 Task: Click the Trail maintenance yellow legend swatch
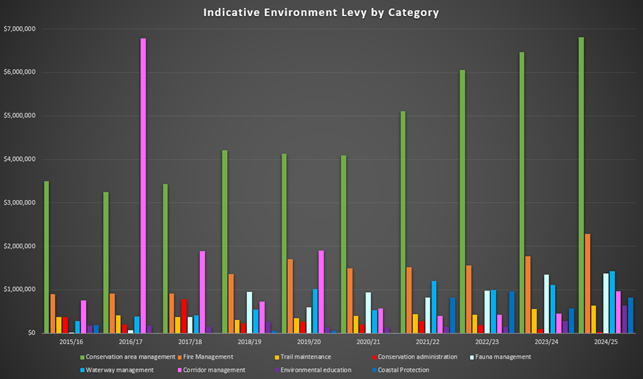click(277, 357)
